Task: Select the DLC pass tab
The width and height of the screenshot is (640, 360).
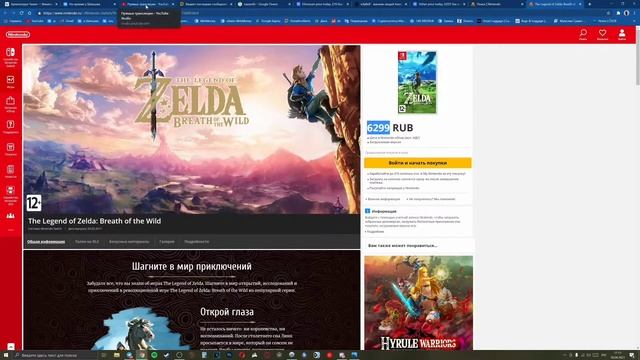Action: [x=87, y=242]
